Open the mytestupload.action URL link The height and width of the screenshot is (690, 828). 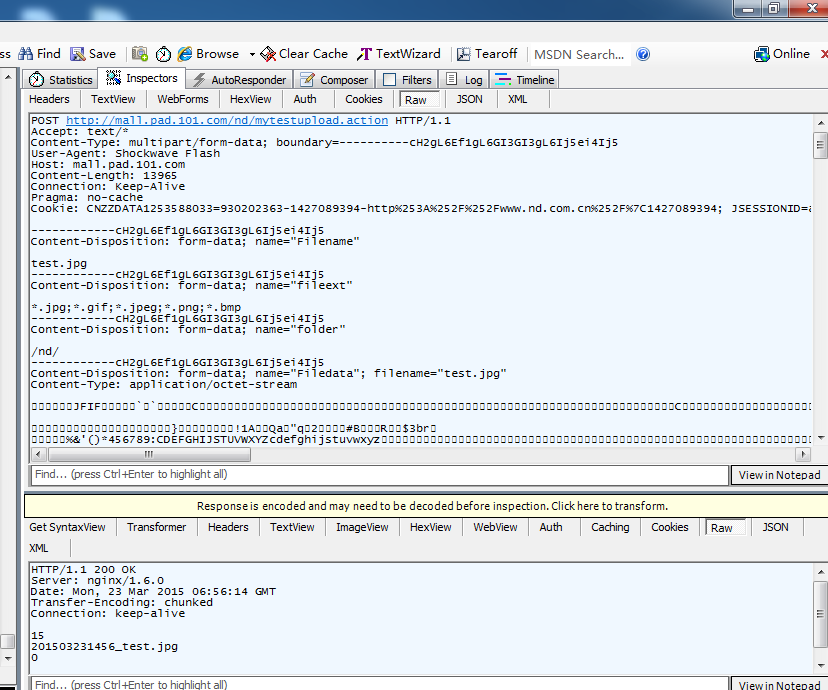click(x=227, y=120)
